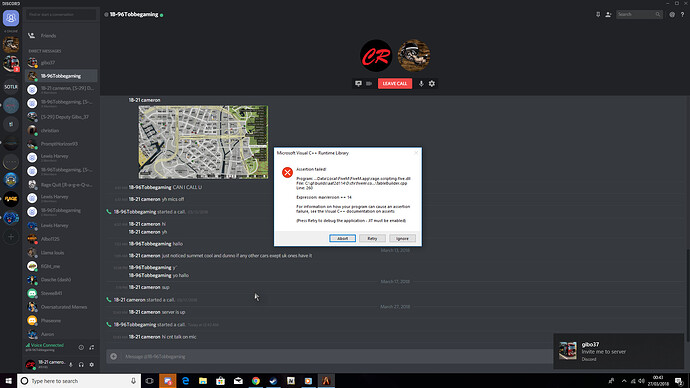Image resolution: width=690 pixels, height=388 pixels.
Task: Open the Mail app from taskbar
Action: tap(238, 381)
